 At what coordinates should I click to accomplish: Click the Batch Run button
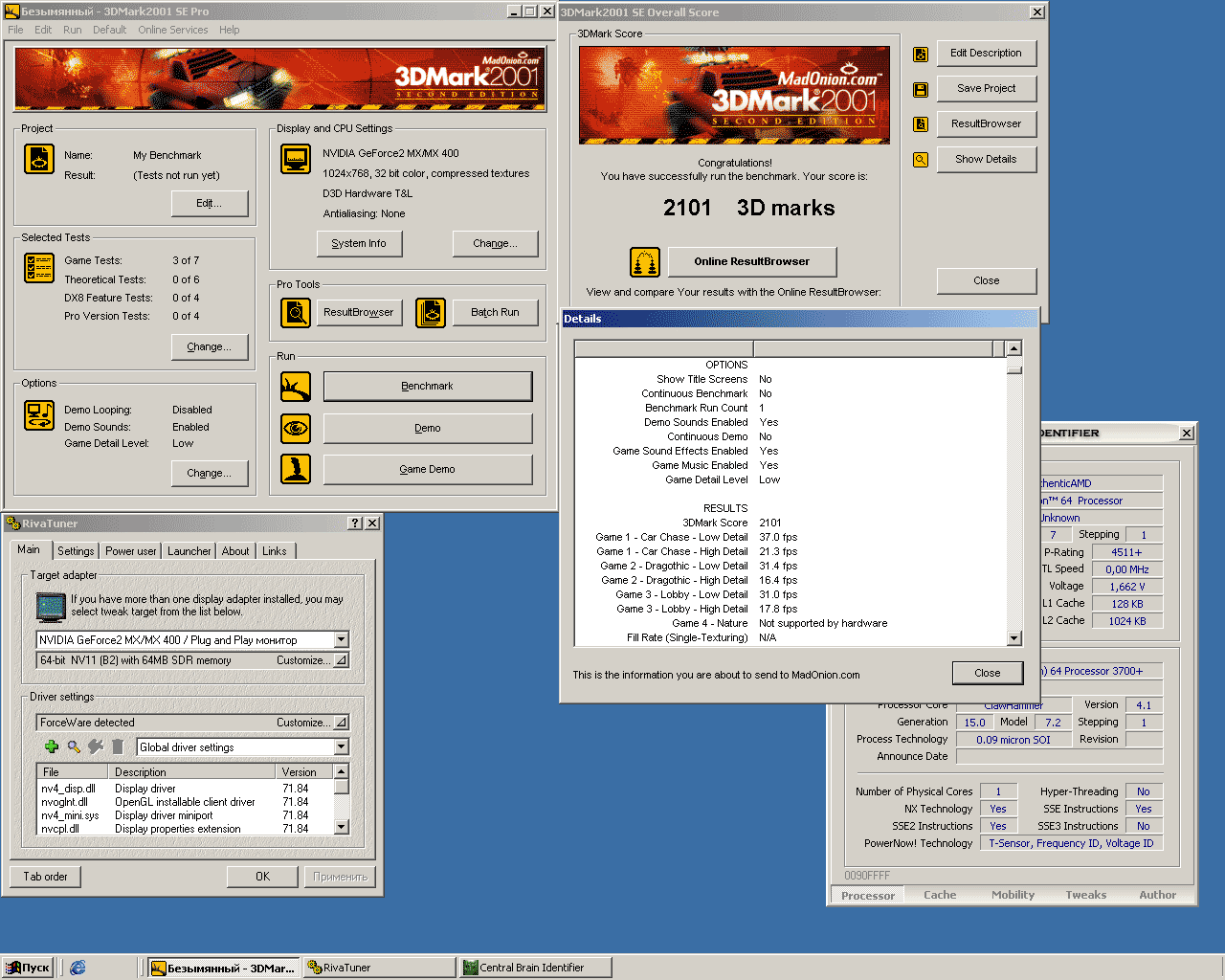click(x=495, y=312)
